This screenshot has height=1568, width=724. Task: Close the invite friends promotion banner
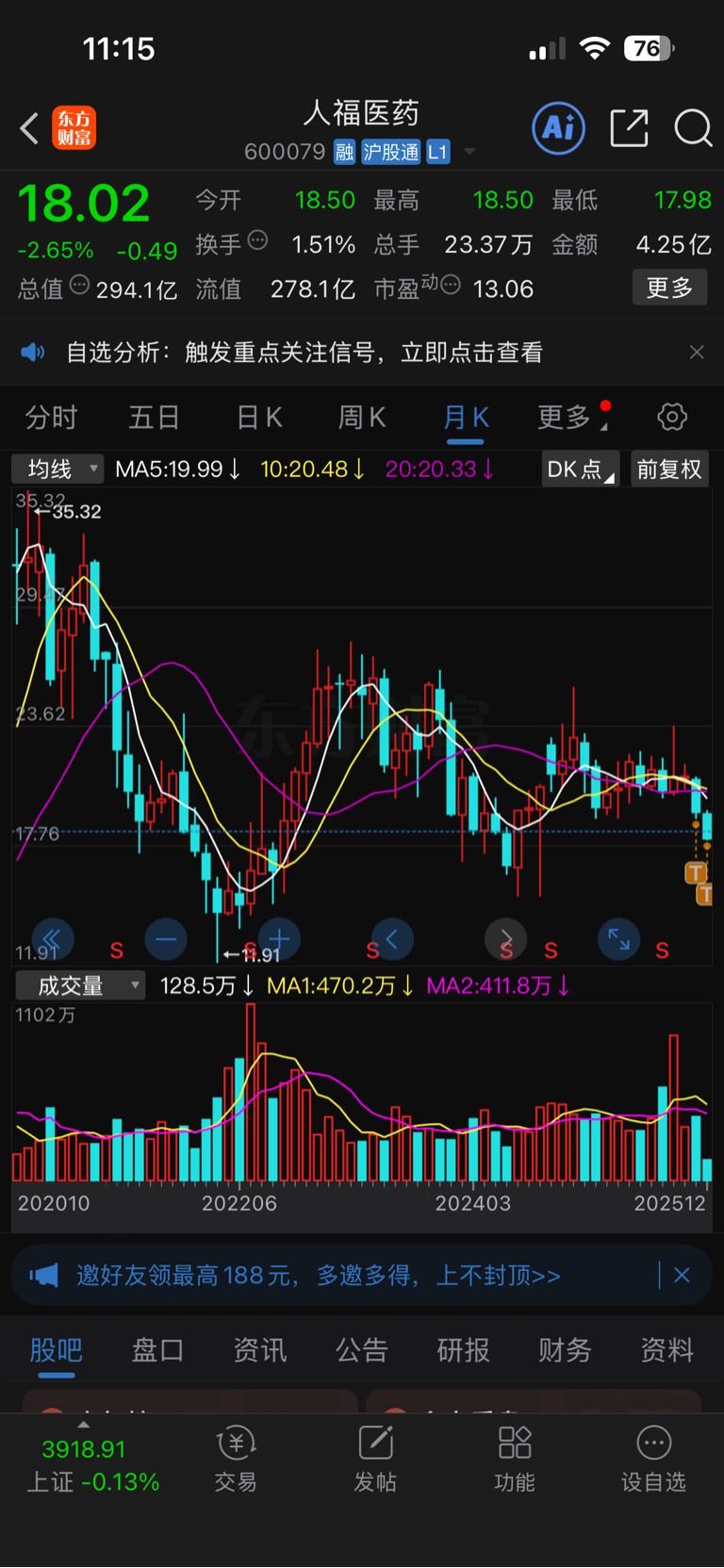682,1276
